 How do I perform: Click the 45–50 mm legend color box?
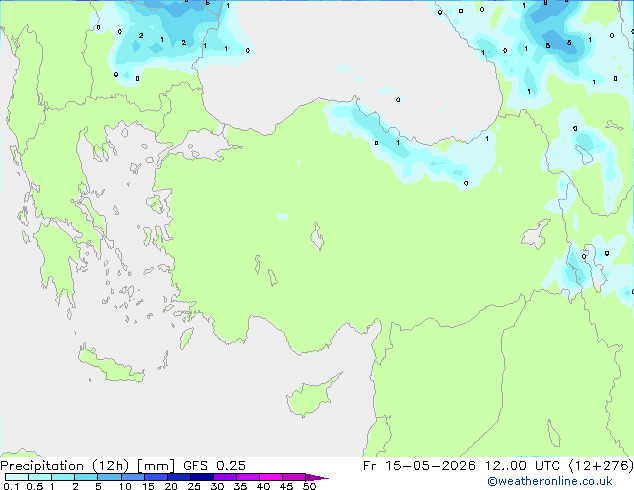294,477
